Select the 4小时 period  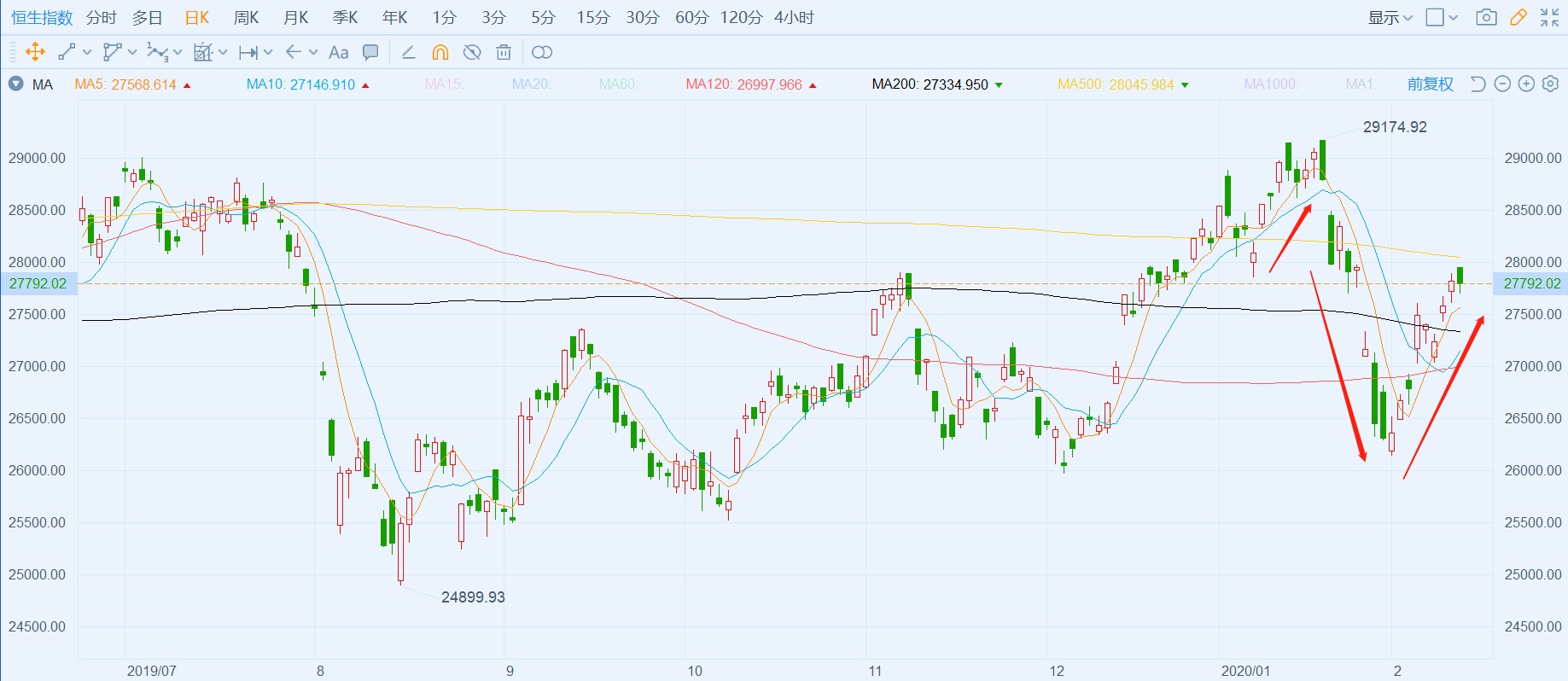pos(794,17)
